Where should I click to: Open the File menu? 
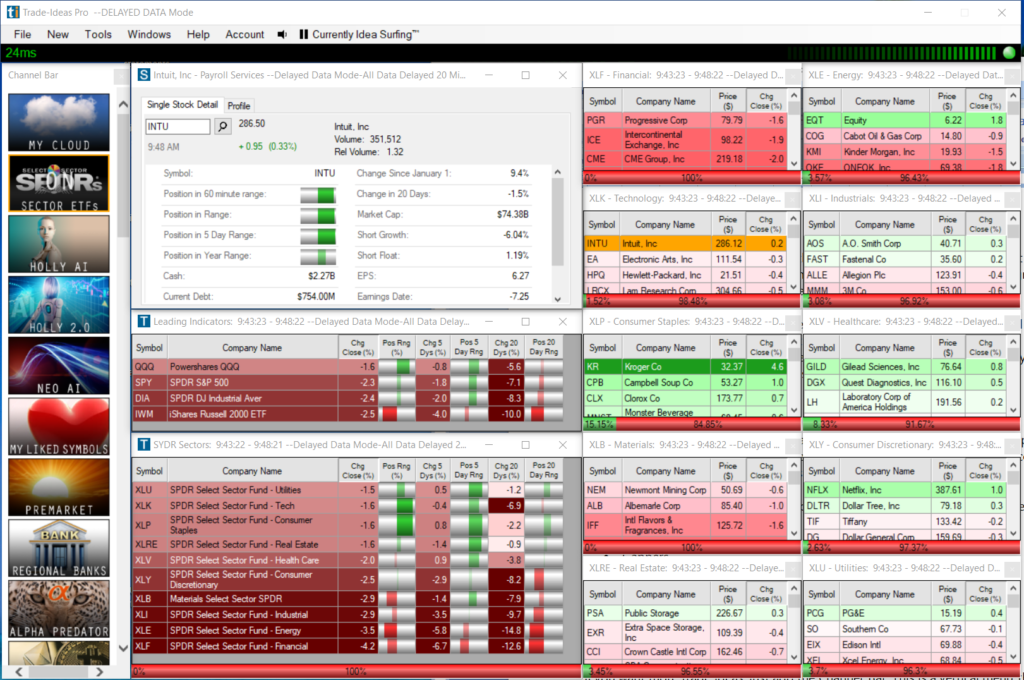point(22,35)
